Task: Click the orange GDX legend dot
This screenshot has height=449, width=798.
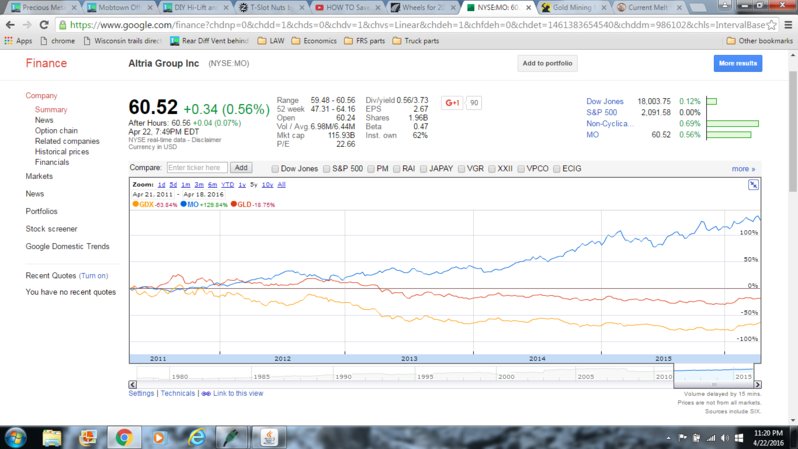Action: (x=135, y=204)
